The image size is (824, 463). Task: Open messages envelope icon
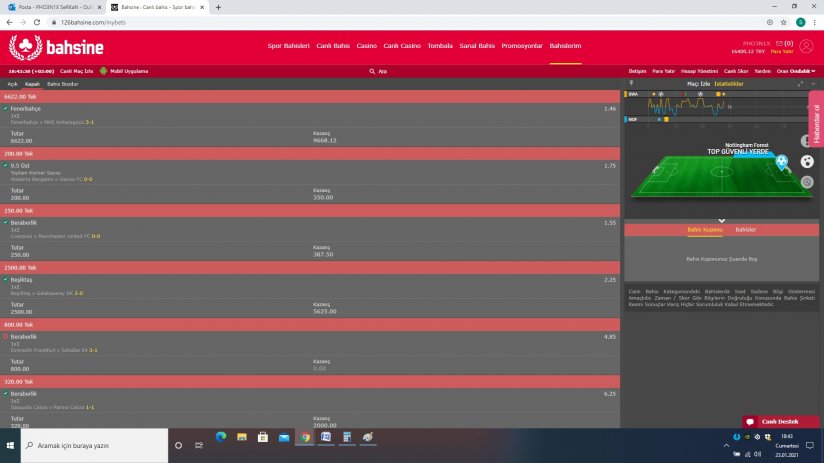(x=779, y=44)
